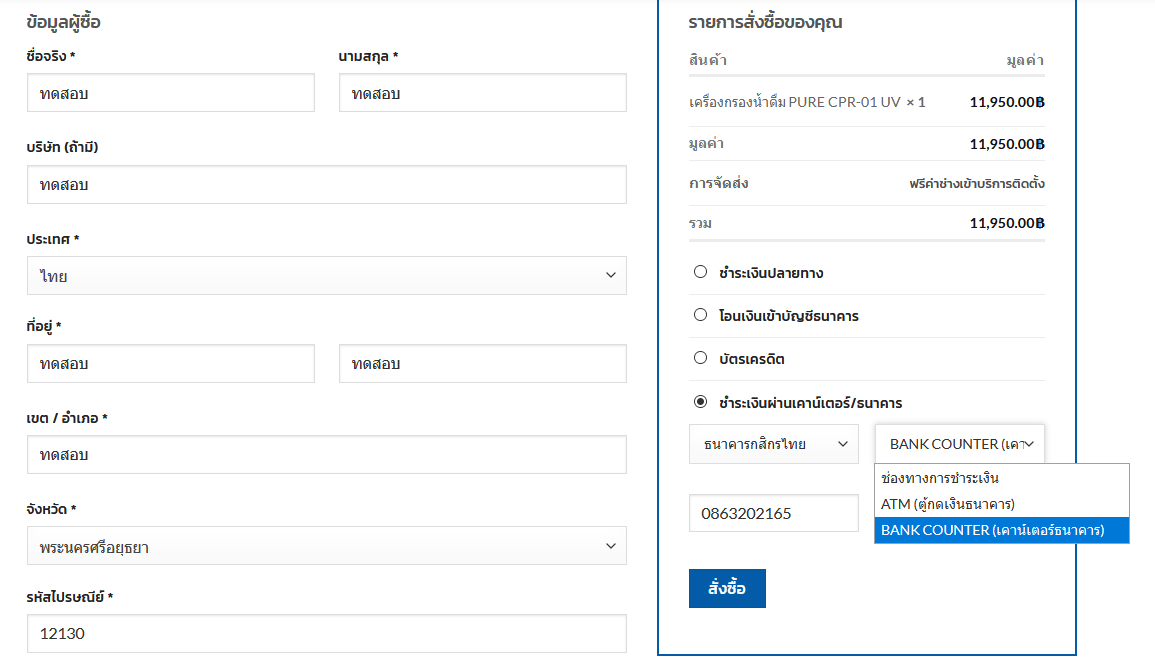Pick the ช่องทางการชำระเงิน placeholder option
The width and height of the screenshot is (1155, 661).
(1001, 478)
